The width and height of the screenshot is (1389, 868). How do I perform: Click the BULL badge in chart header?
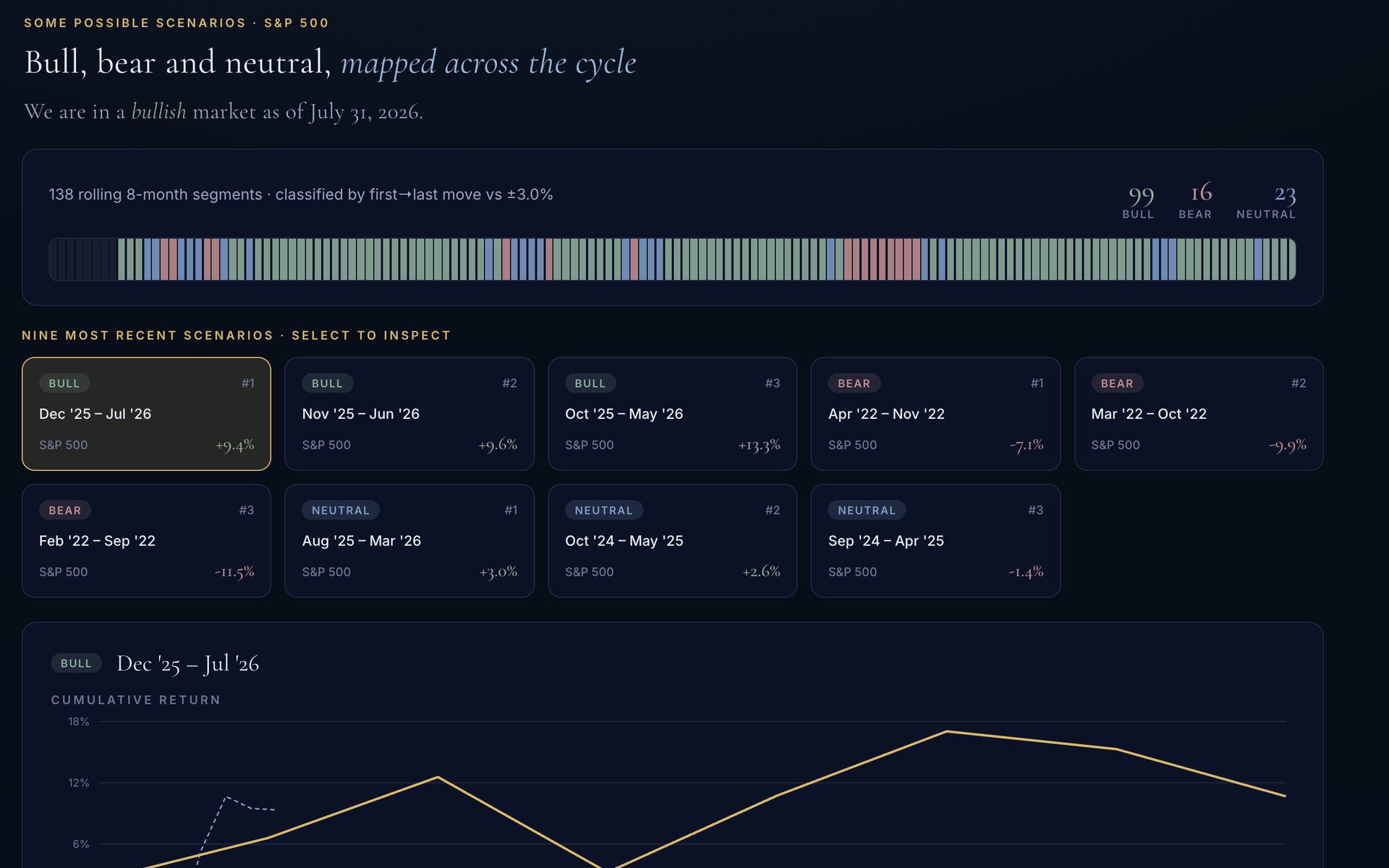pos(76,663)
